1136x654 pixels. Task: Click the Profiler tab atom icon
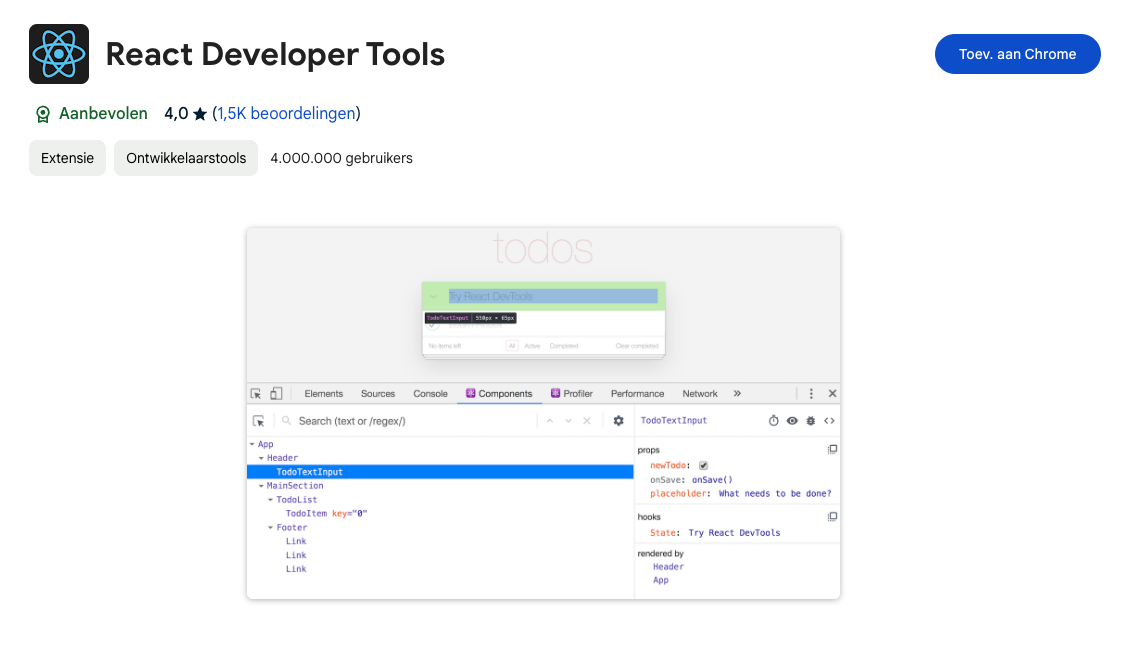(556, 393)
